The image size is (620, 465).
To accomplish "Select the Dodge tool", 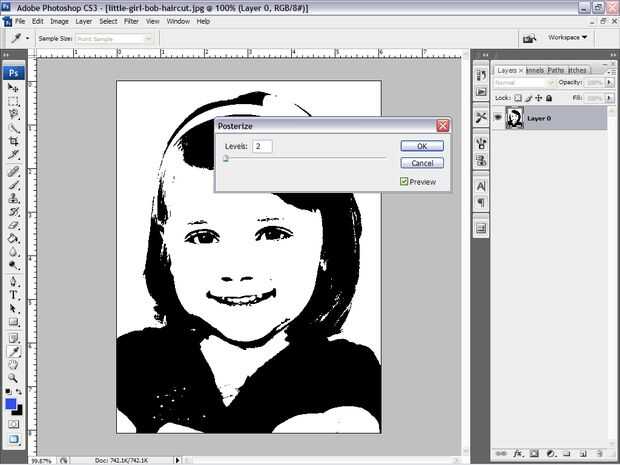I will tap(13, 265).
